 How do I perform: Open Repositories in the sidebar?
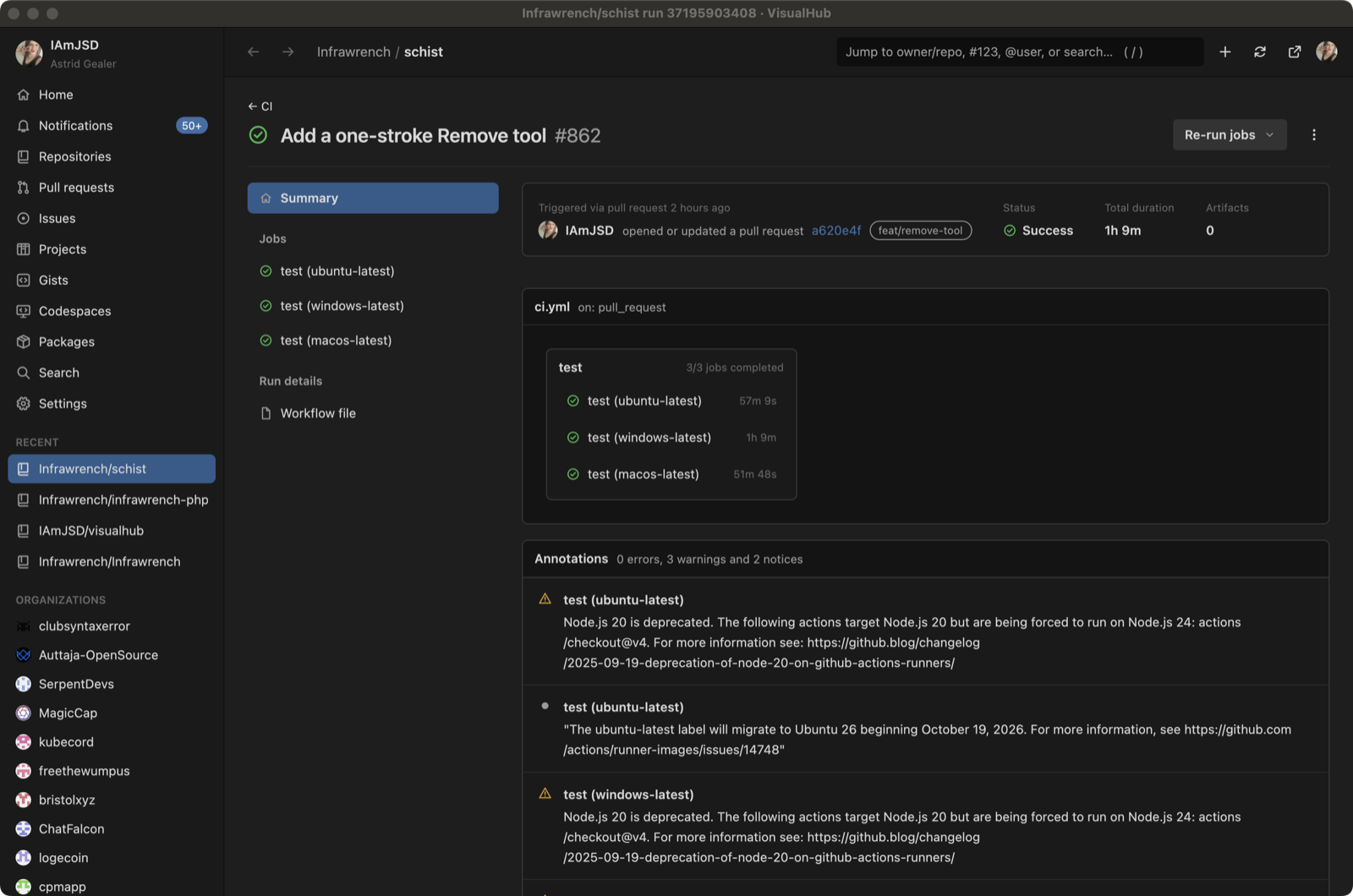pos(112,156)
